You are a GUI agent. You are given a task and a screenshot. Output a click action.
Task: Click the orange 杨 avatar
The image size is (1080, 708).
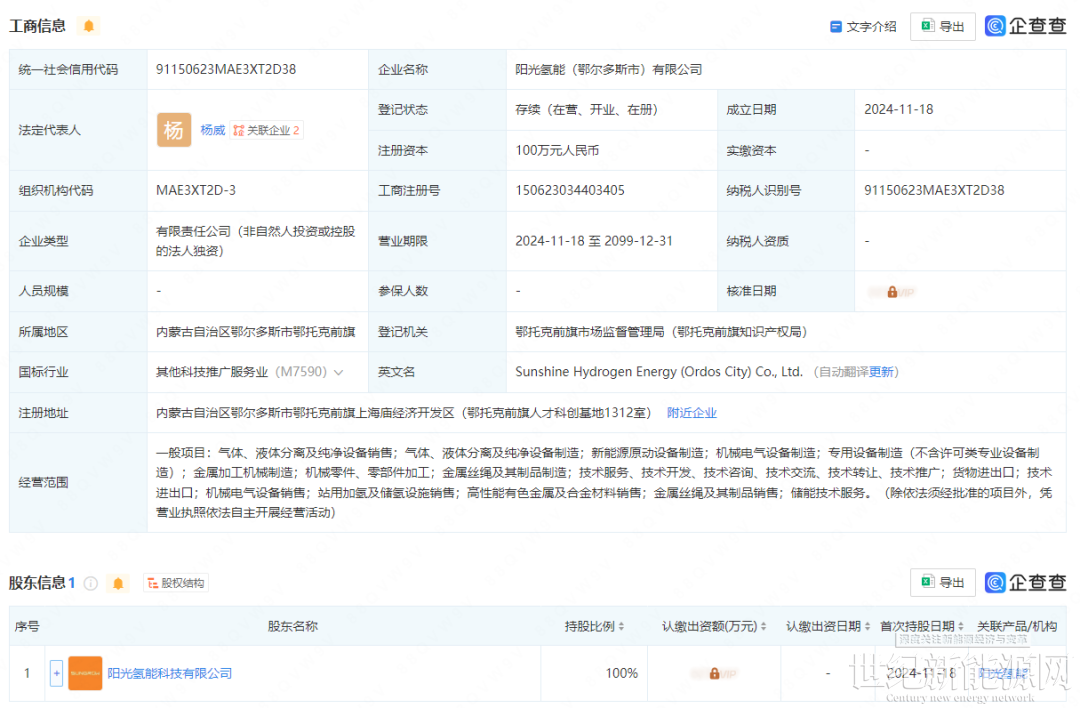point(174,130)
